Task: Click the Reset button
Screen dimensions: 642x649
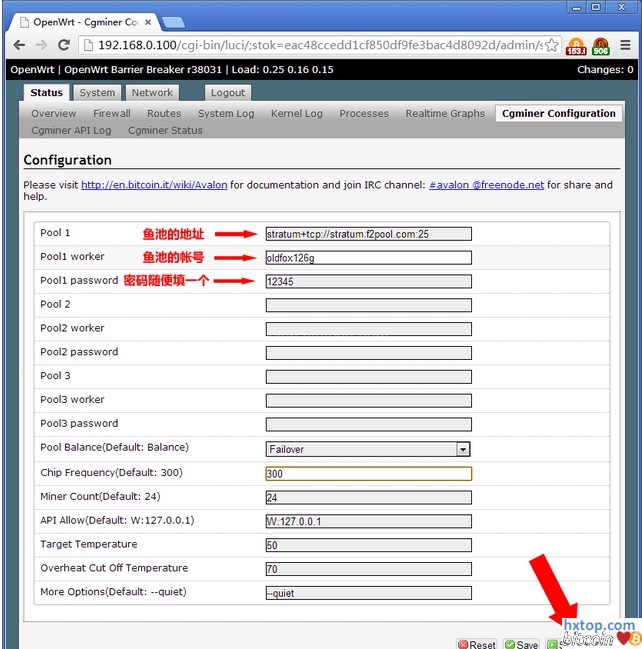Action: click(x=477, y=644)
